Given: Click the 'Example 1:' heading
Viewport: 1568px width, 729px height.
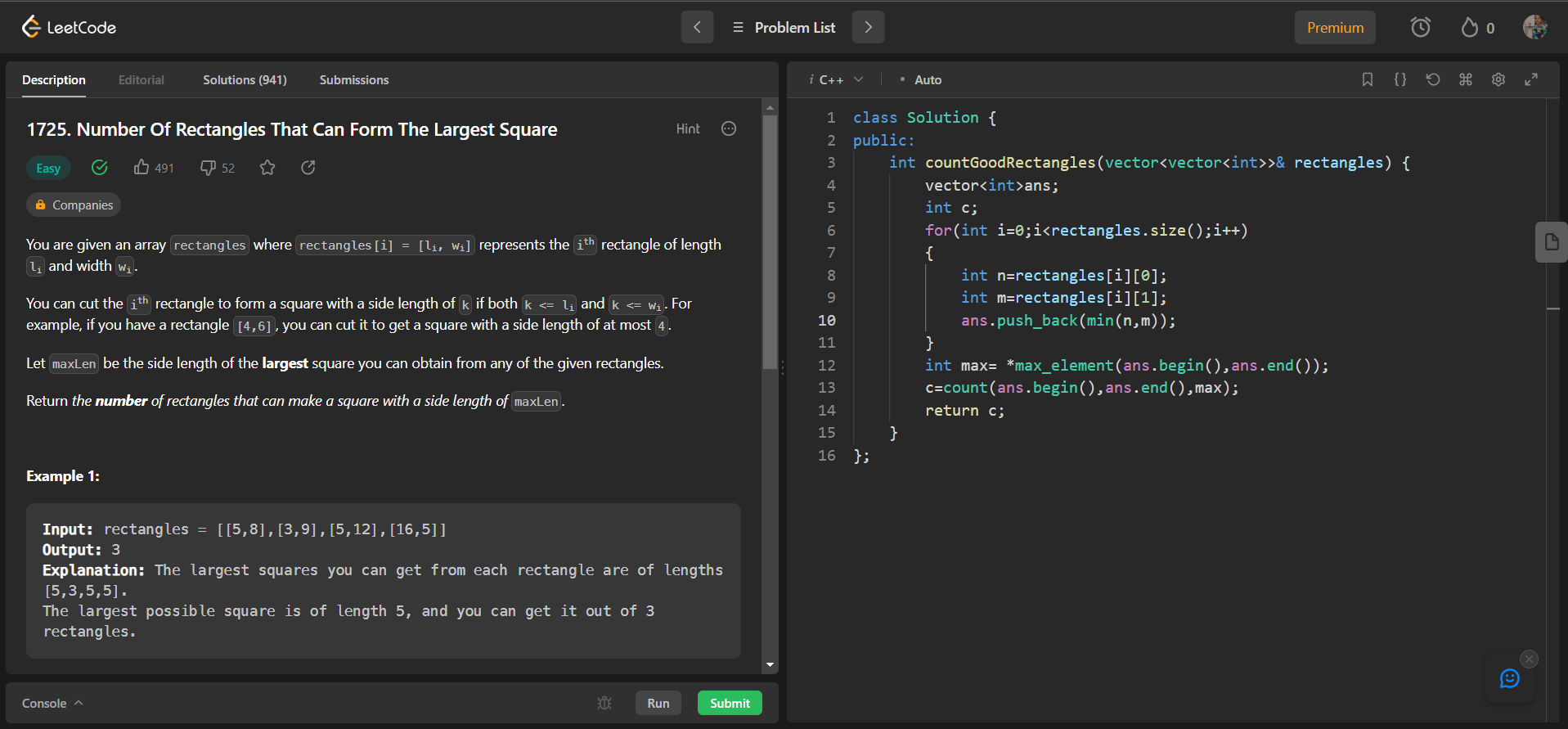Looking at the screenshot, I should click(x=63, y=476).
